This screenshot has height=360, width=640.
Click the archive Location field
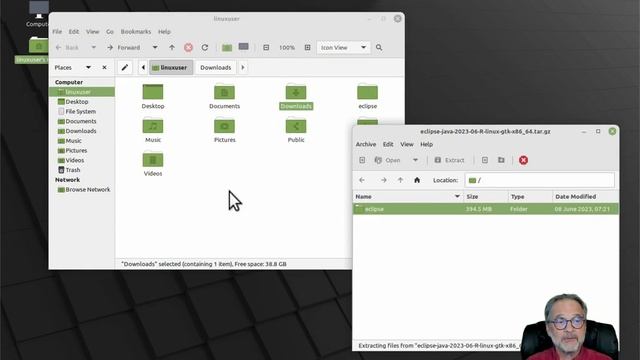click(540, 180)
